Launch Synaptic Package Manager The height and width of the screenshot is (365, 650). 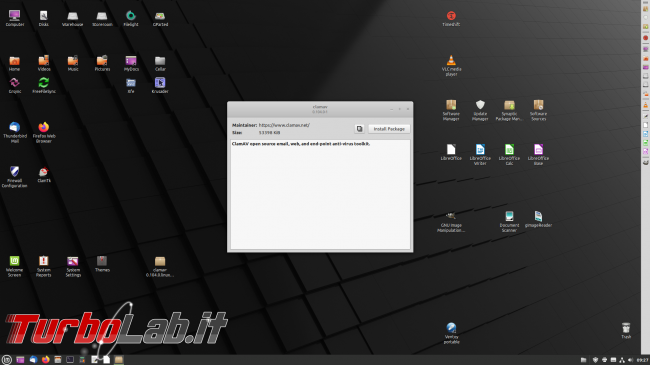tap(509, 110)
